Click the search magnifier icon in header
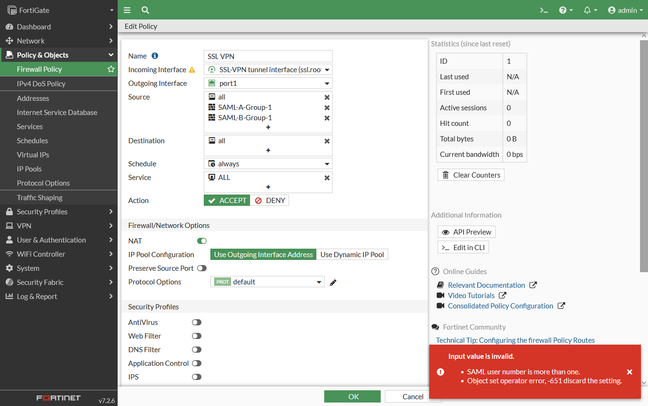The image size is (648, 406). 146,10
